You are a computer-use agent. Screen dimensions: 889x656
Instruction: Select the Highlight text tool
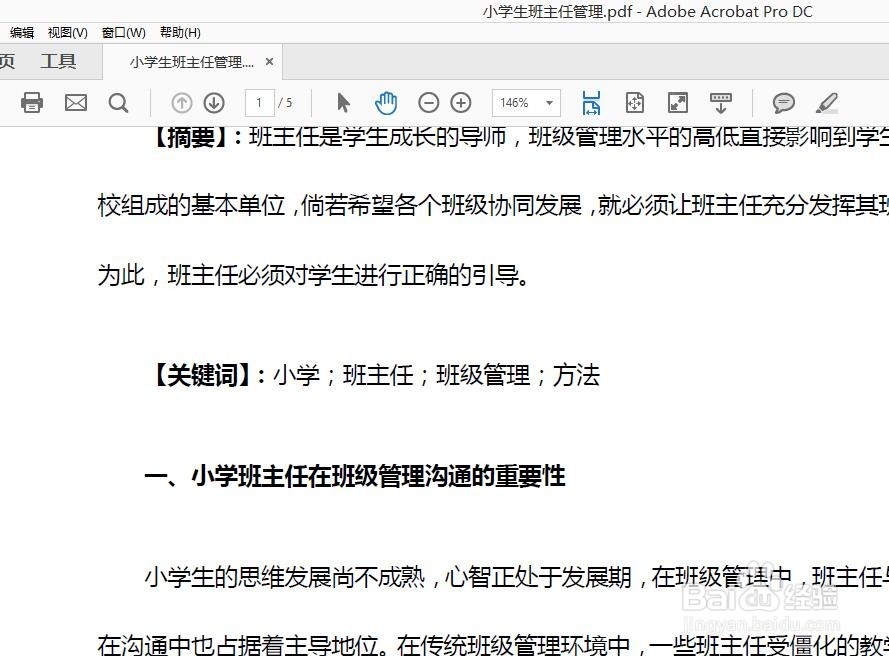tap(827, 102)
